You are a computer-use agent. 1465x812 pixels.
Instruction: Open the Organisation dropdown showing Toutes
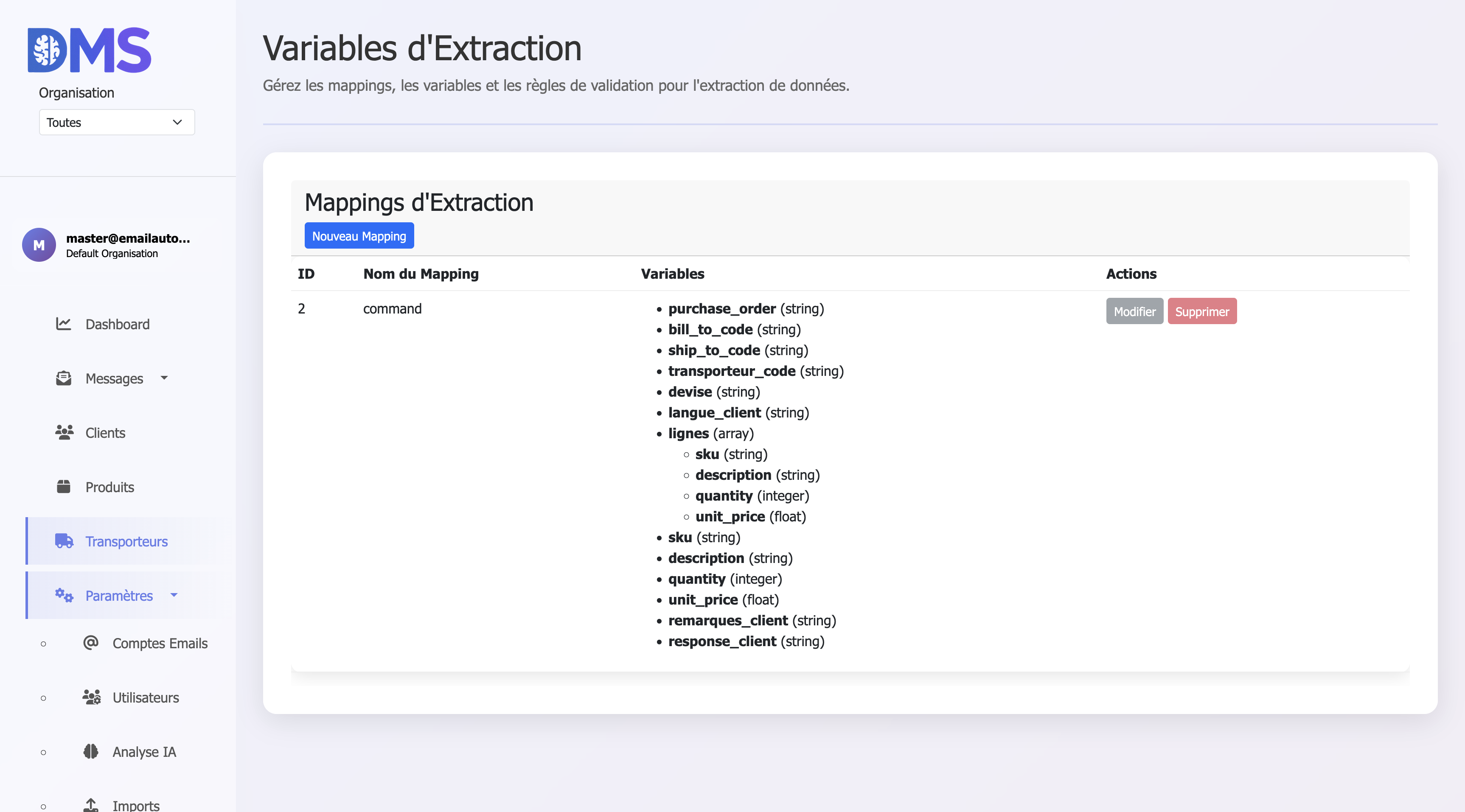point(117,122)
